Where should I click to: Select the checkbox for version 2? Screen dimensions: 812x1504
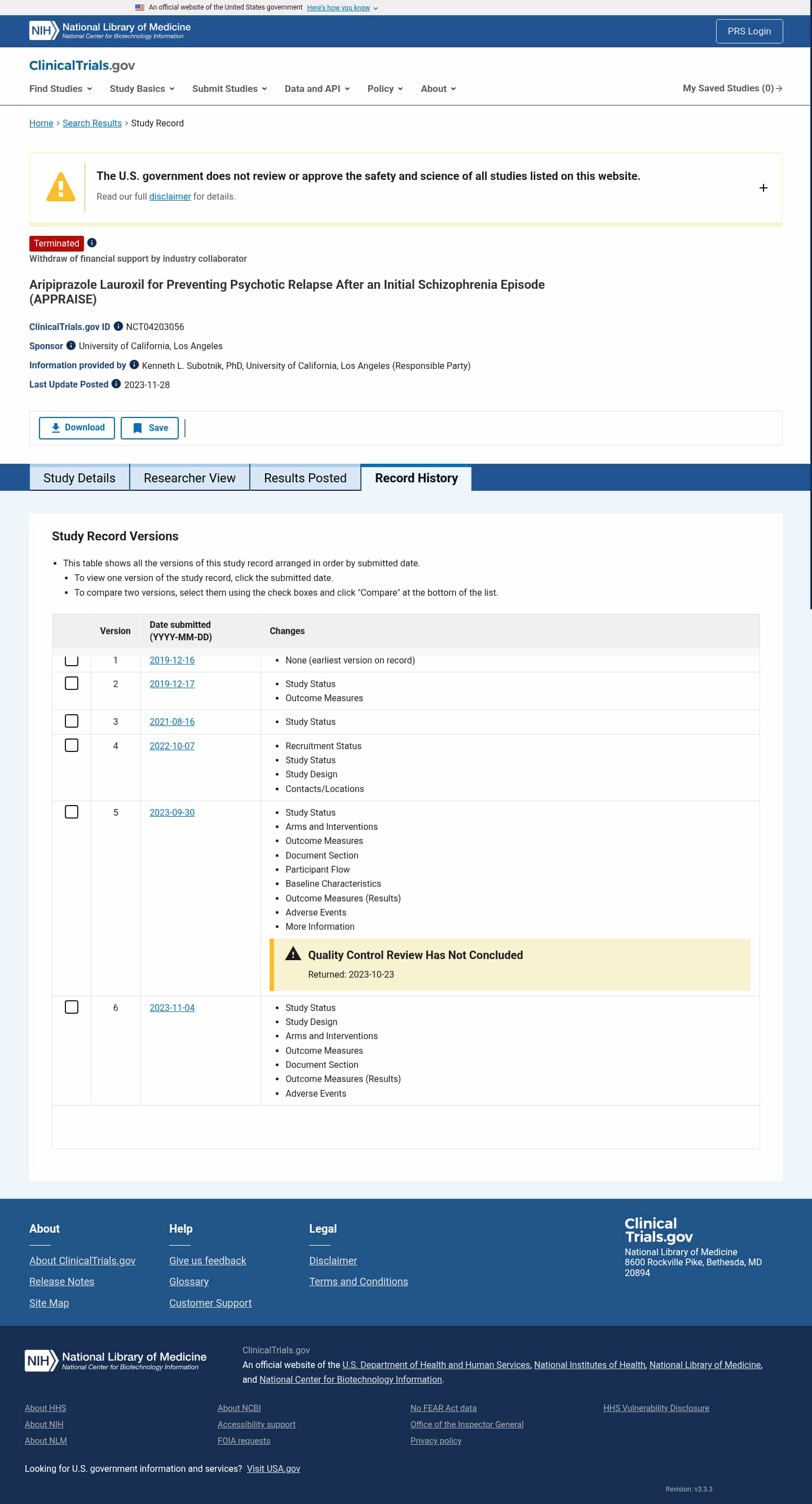(x=71, y=683)
